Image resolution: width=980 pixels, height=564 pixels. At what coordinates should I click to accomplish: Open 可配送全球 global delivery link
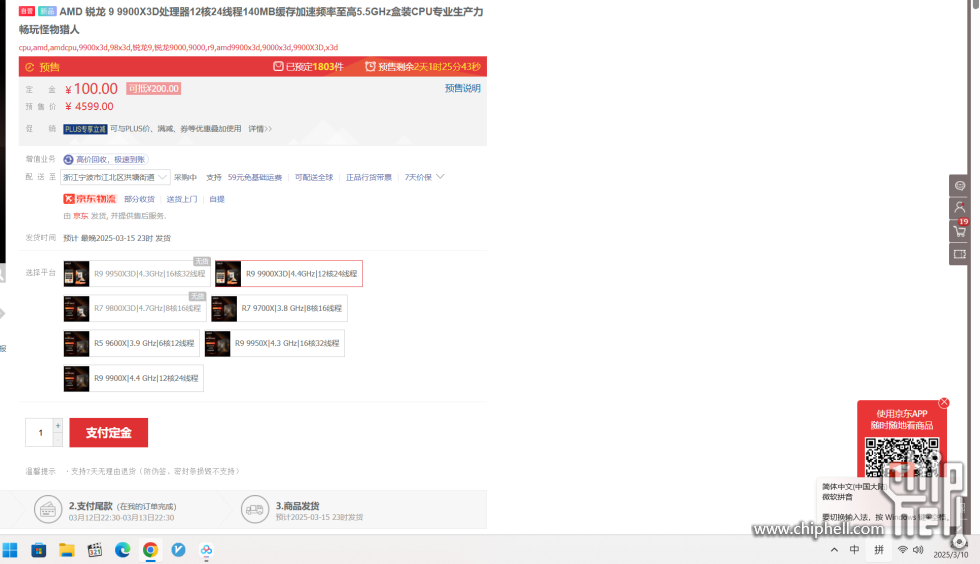point(314,178)
